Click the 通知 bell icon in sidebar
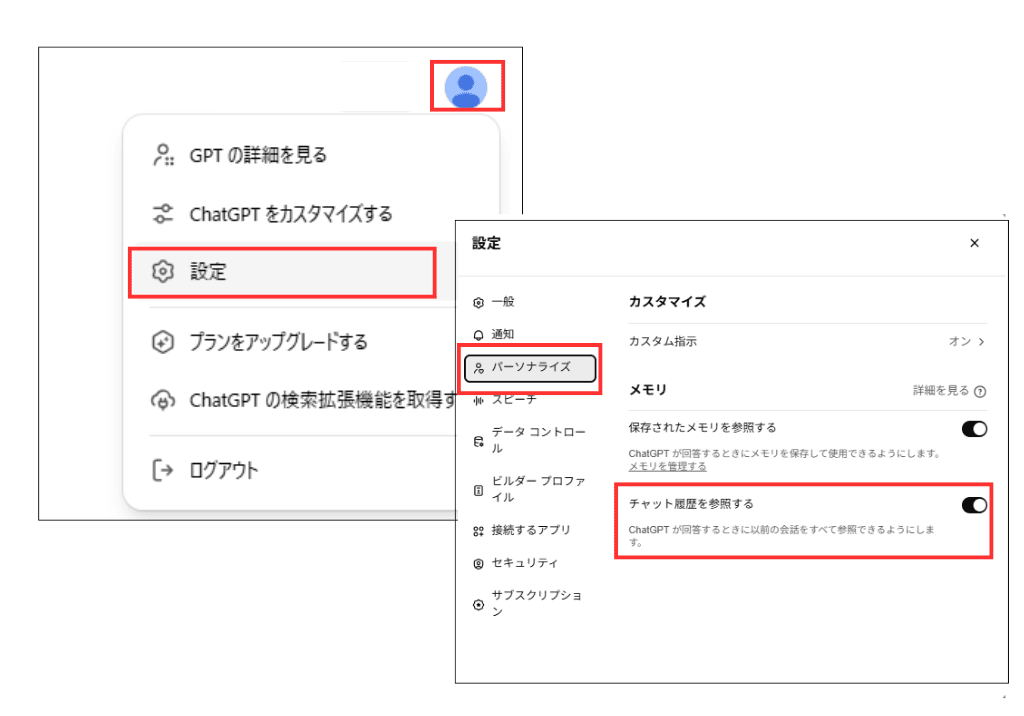The image size is (1024, 716). (478, 335)
